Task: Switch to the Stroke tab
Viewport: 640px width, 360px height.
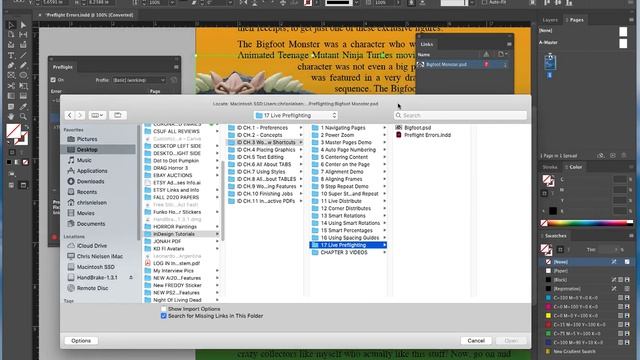Action: pyautogui.click(x=549, y=167)
